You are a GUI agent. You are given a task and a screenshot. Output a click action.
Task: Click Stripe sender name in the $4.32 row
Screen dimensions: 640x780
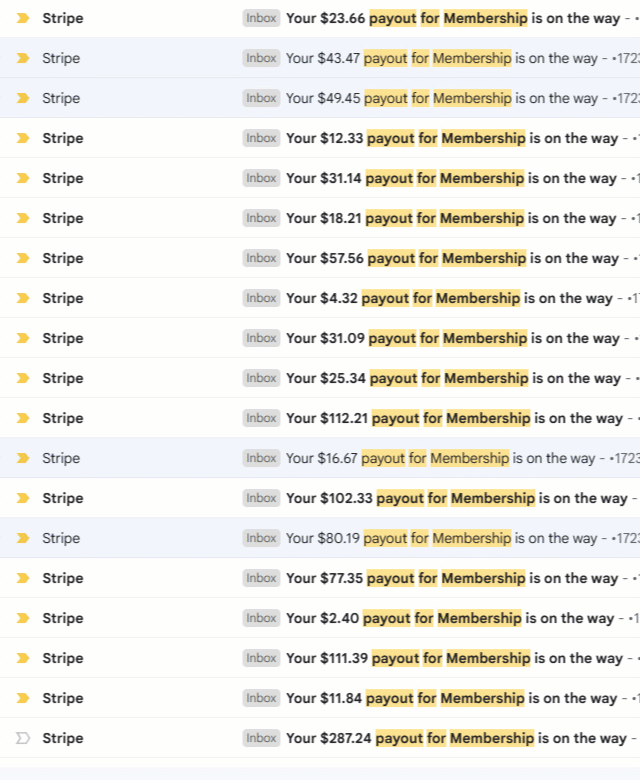pyautogui.click(x=63, y=298)
